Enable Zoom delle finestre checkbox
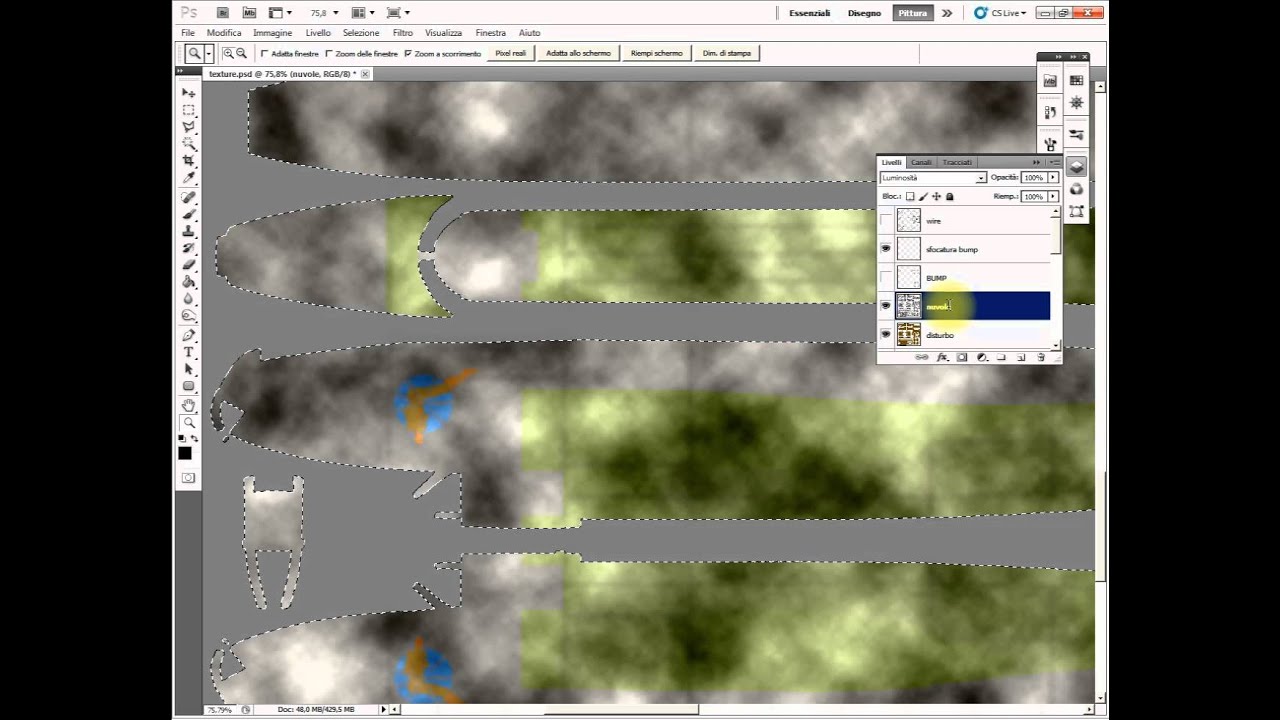Viewport: 1280px width, 720px height. click(329, 53)
